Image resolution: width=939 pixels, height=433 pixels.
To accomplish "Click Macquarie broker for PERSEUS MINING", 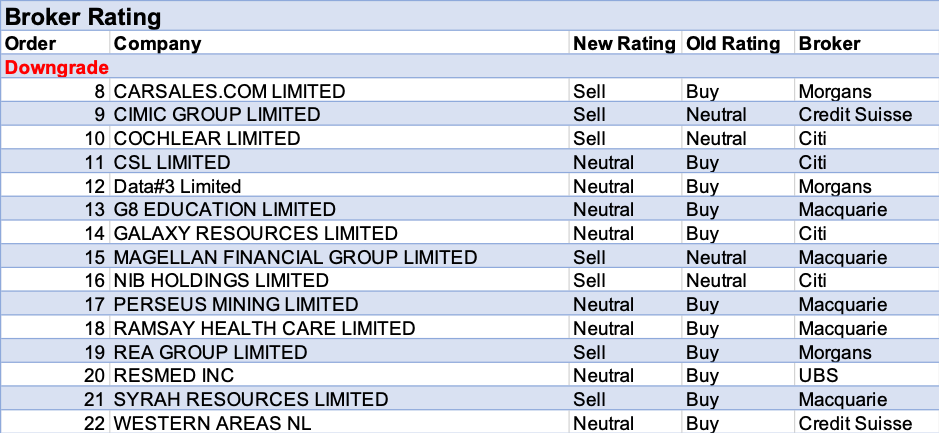I will [x=842, y=304].
